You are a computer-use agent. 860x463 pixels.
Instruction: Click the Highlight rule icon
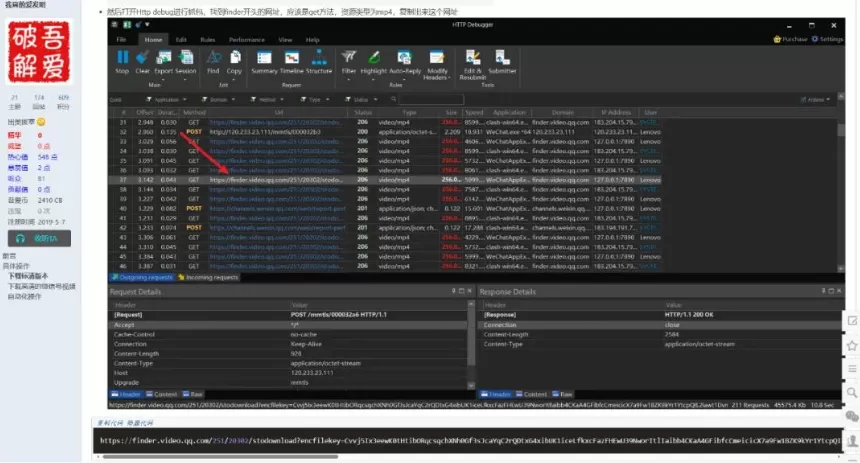coord(373,58)
